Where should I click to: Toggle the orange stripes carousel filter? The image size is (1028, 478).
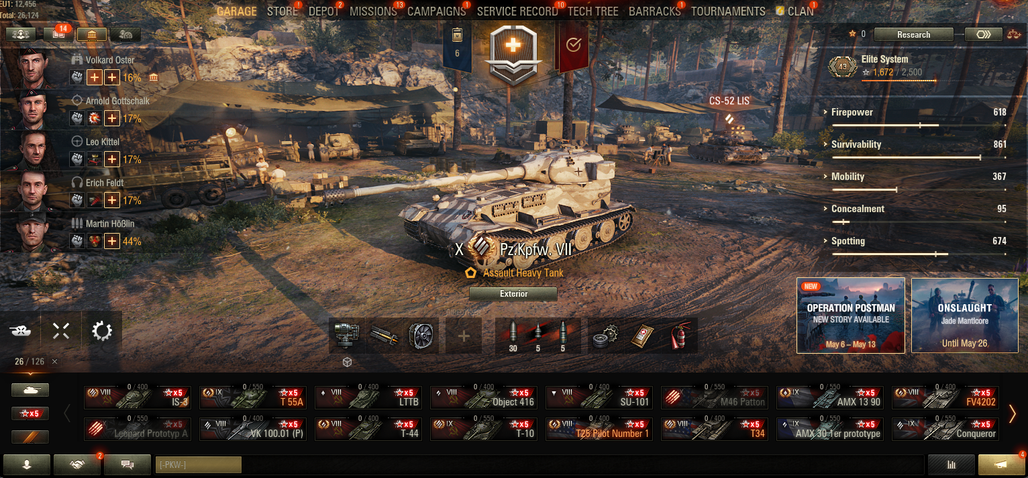click(30, 436)
